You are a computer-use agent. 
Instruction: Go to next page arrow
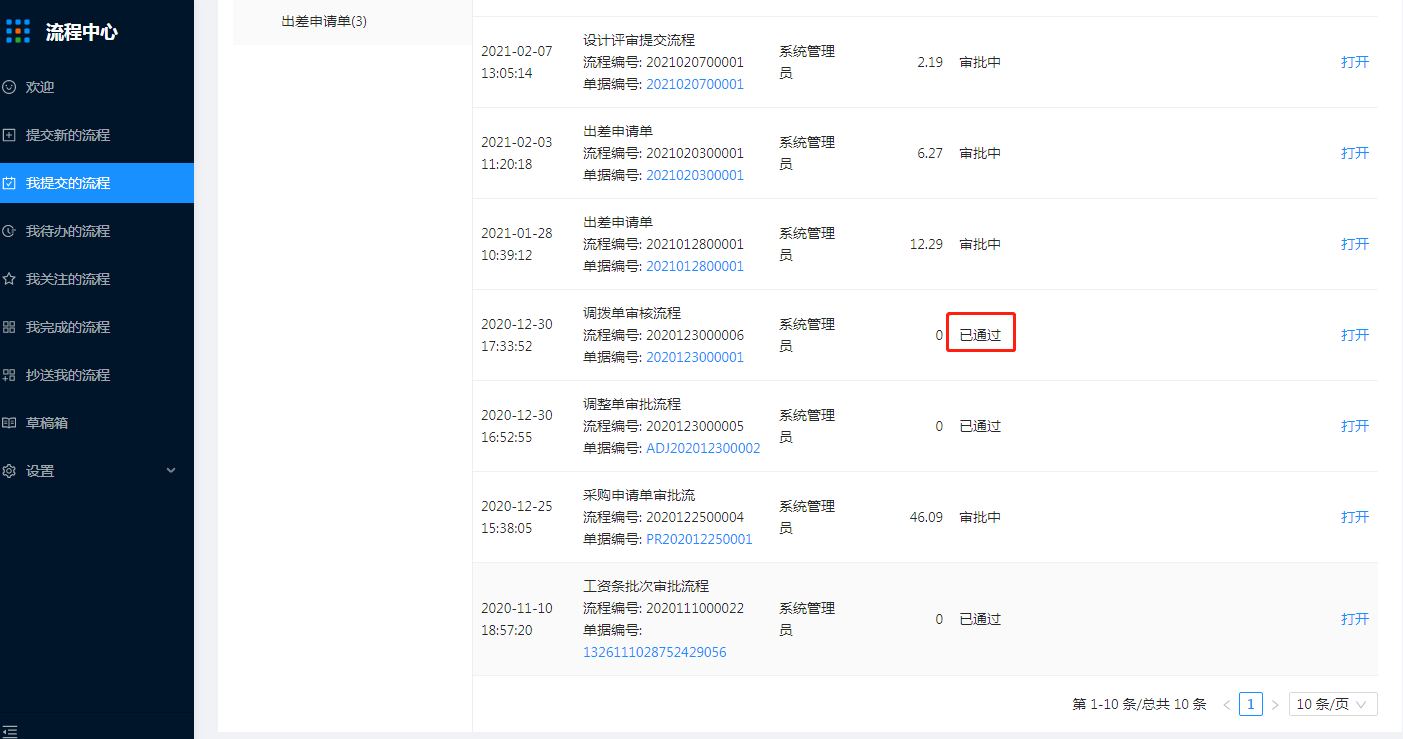[1275, 705]
